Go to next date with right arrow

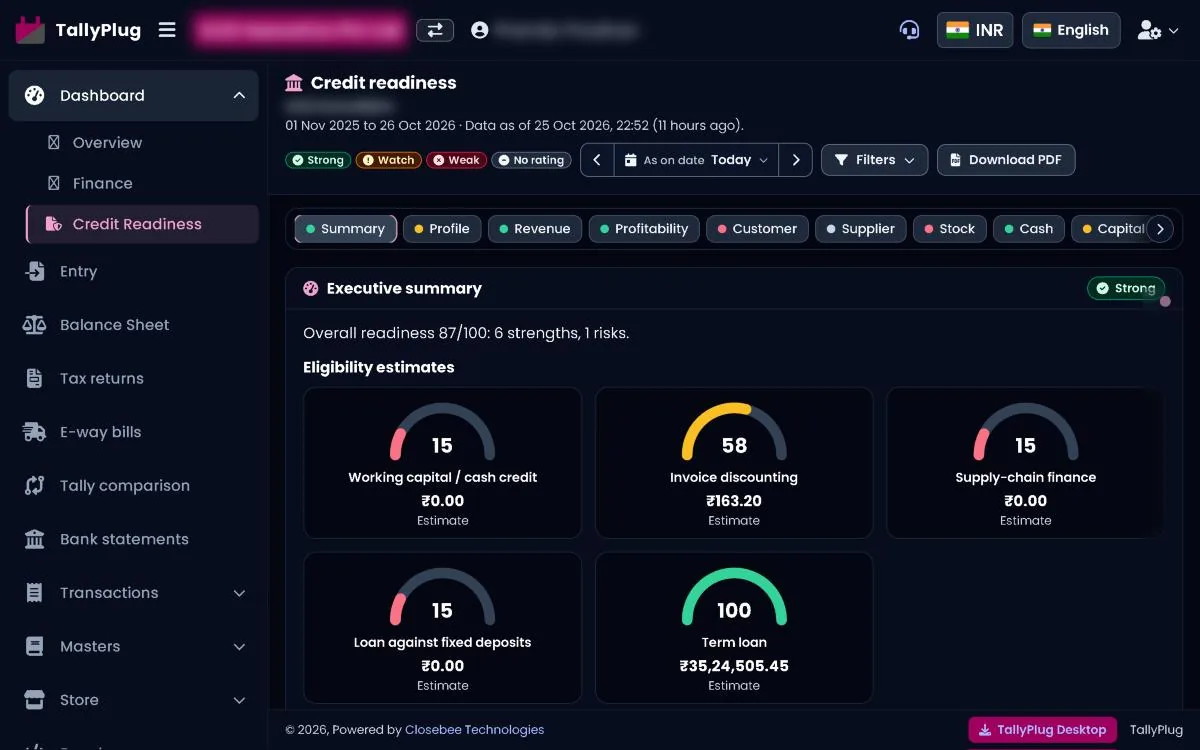pyautogui.click(x=796, y=160)
